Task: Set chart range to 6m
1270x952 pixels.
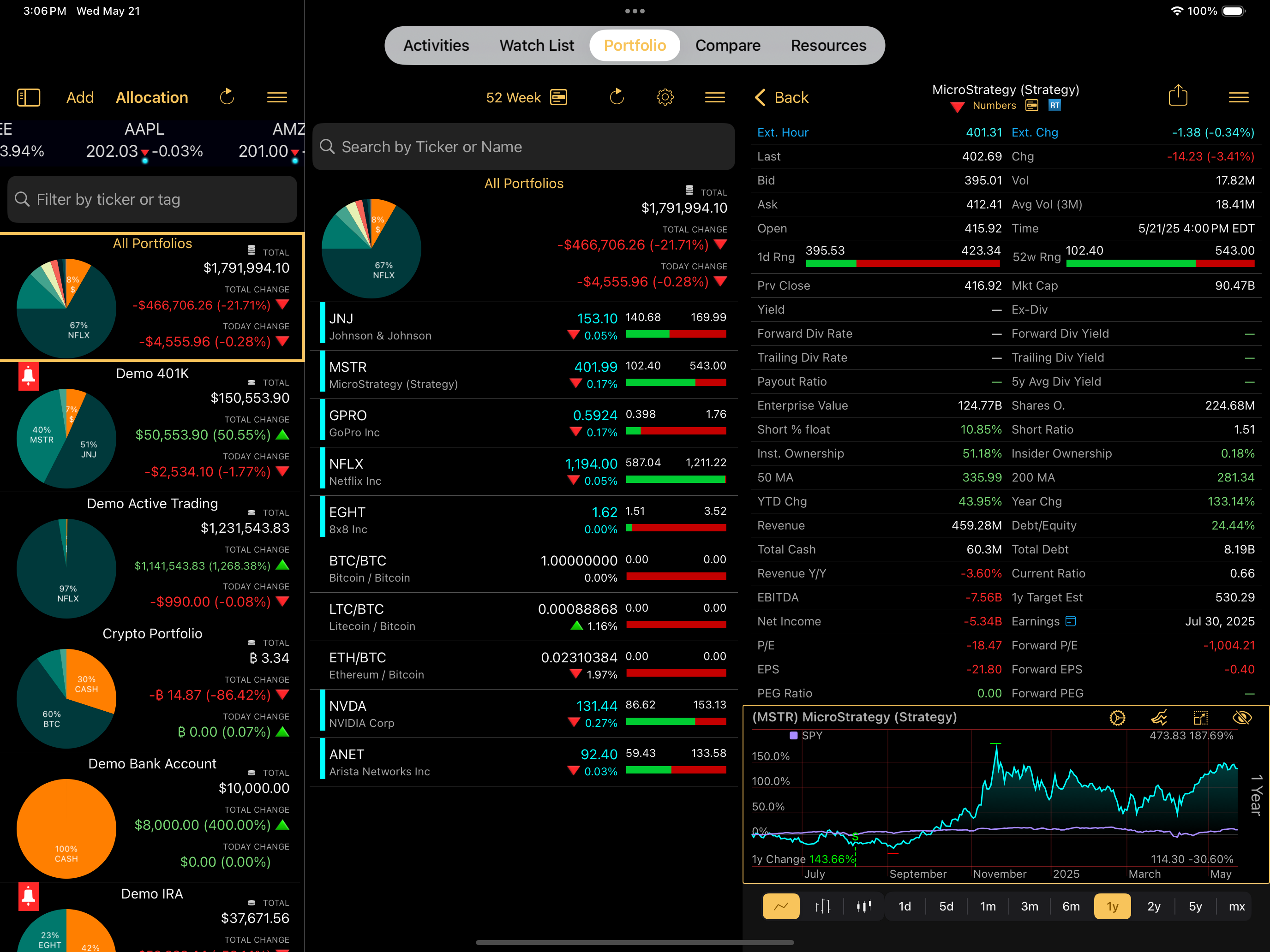Action: (1071, 907)
